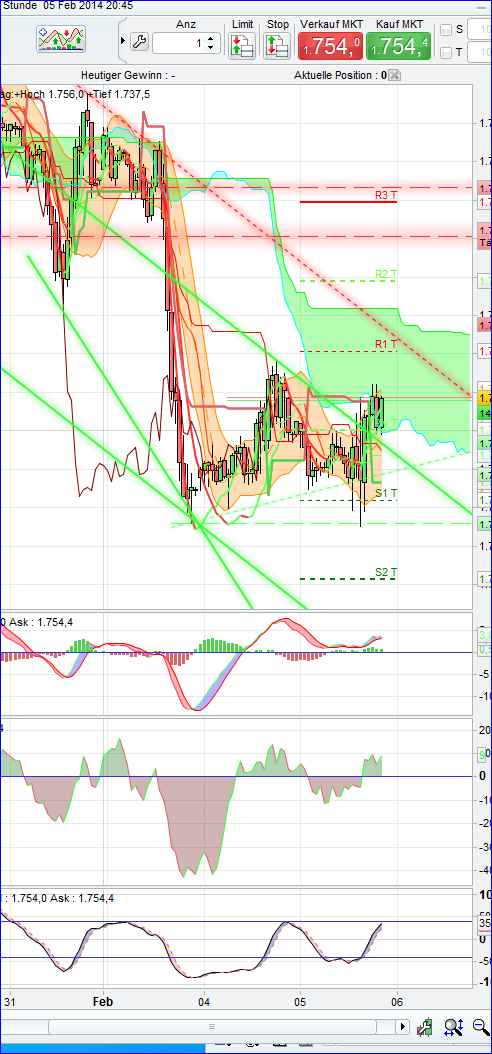Open the chart indicators icon in toolbar
492x1054 pixels.
61,40
